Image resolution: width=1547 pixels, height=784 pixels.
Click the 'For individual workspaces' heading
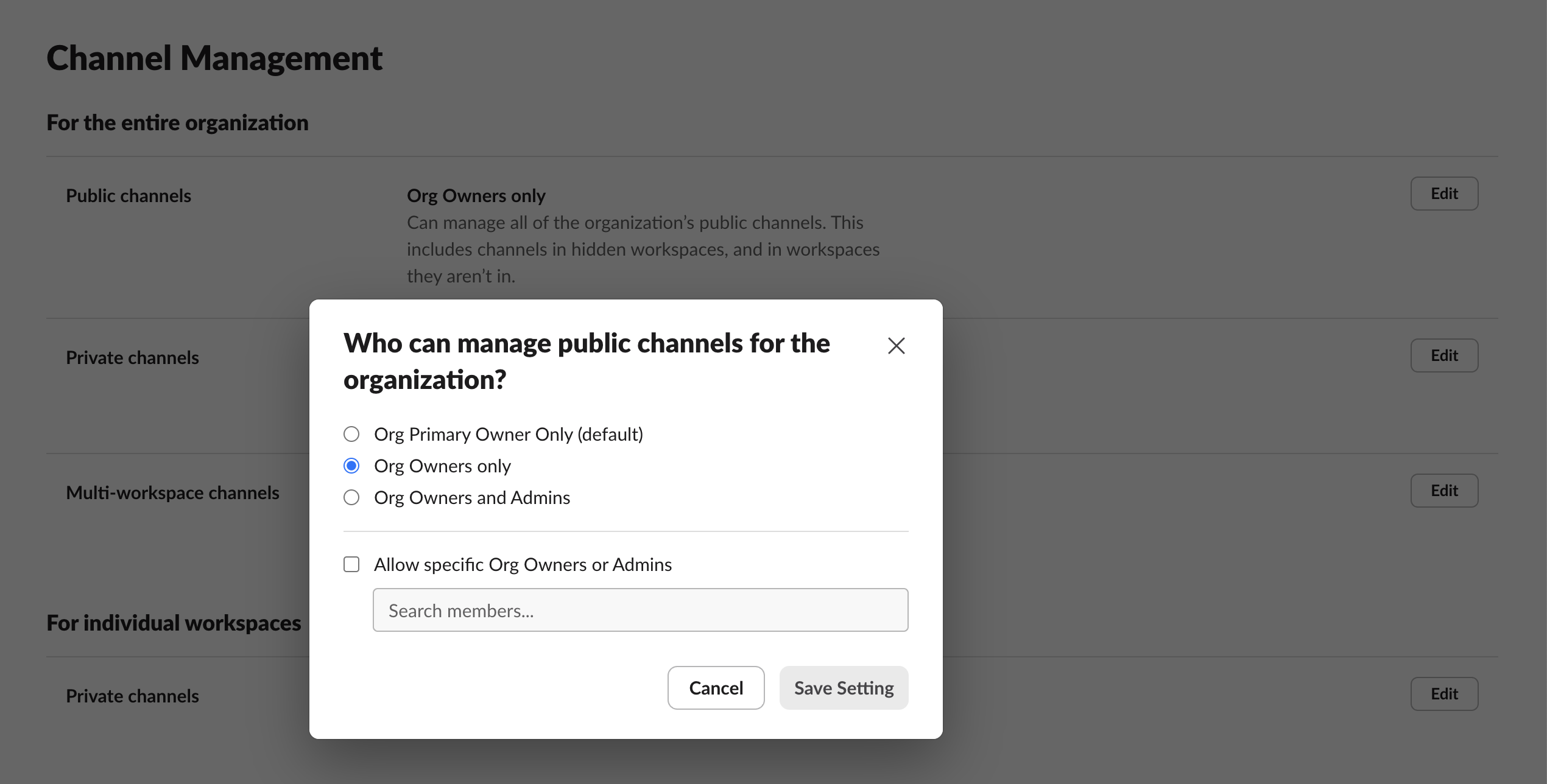pyautogui.click(x=174, y=623)
